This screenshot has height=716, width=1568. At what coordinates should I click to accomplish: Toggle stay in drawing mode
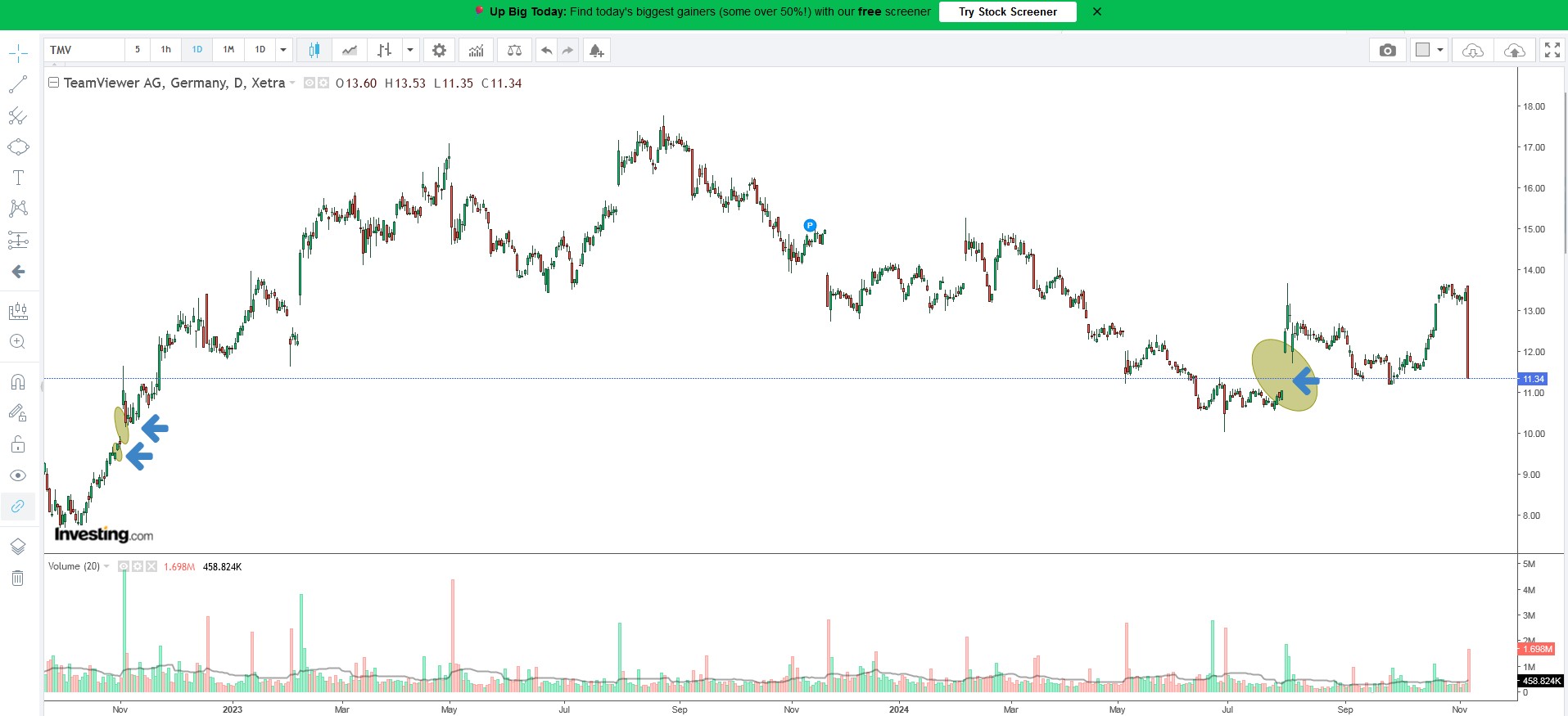[x=18, y=413]
